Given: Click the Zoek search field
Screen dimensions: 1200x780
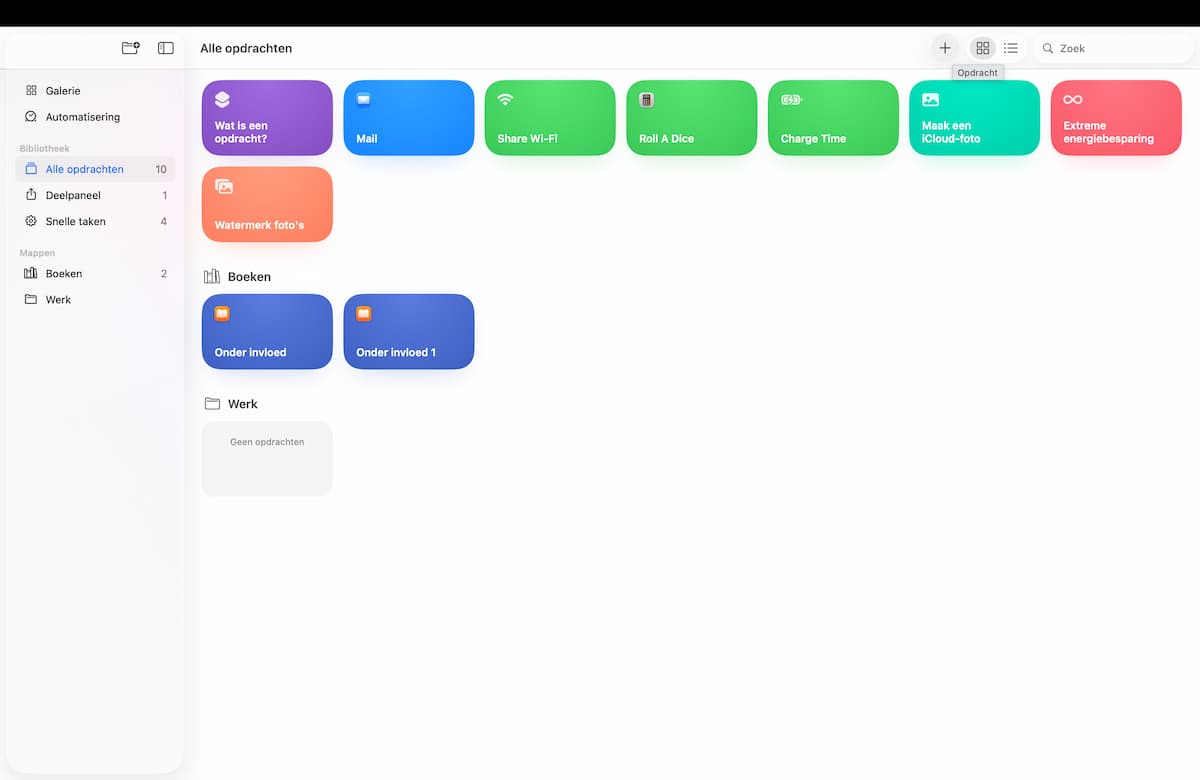Looking at the screenshot, I should tap(1112, 48).
